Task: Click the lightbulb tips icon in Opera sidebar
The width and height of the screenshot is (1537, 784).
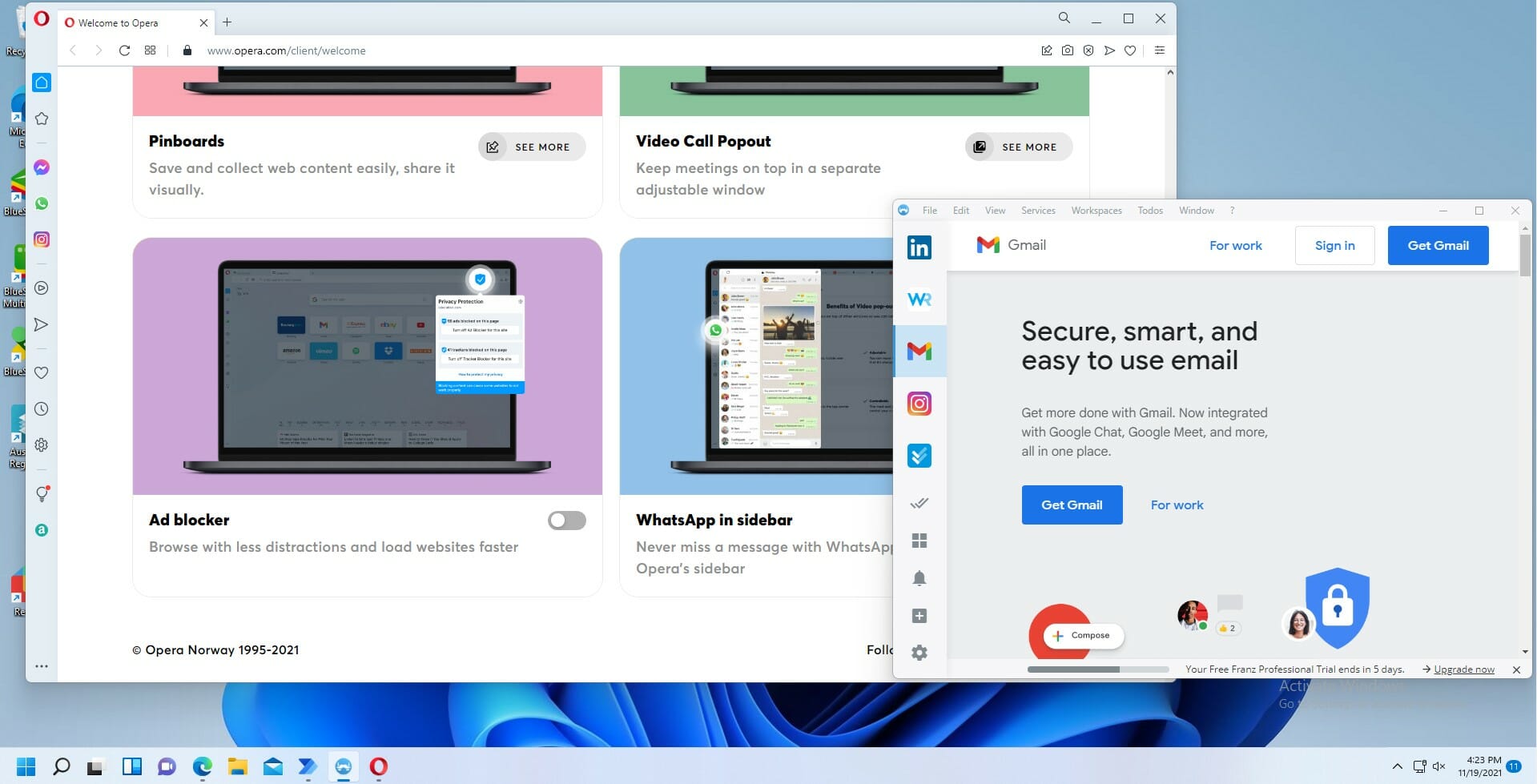Action: coord(42,494)
